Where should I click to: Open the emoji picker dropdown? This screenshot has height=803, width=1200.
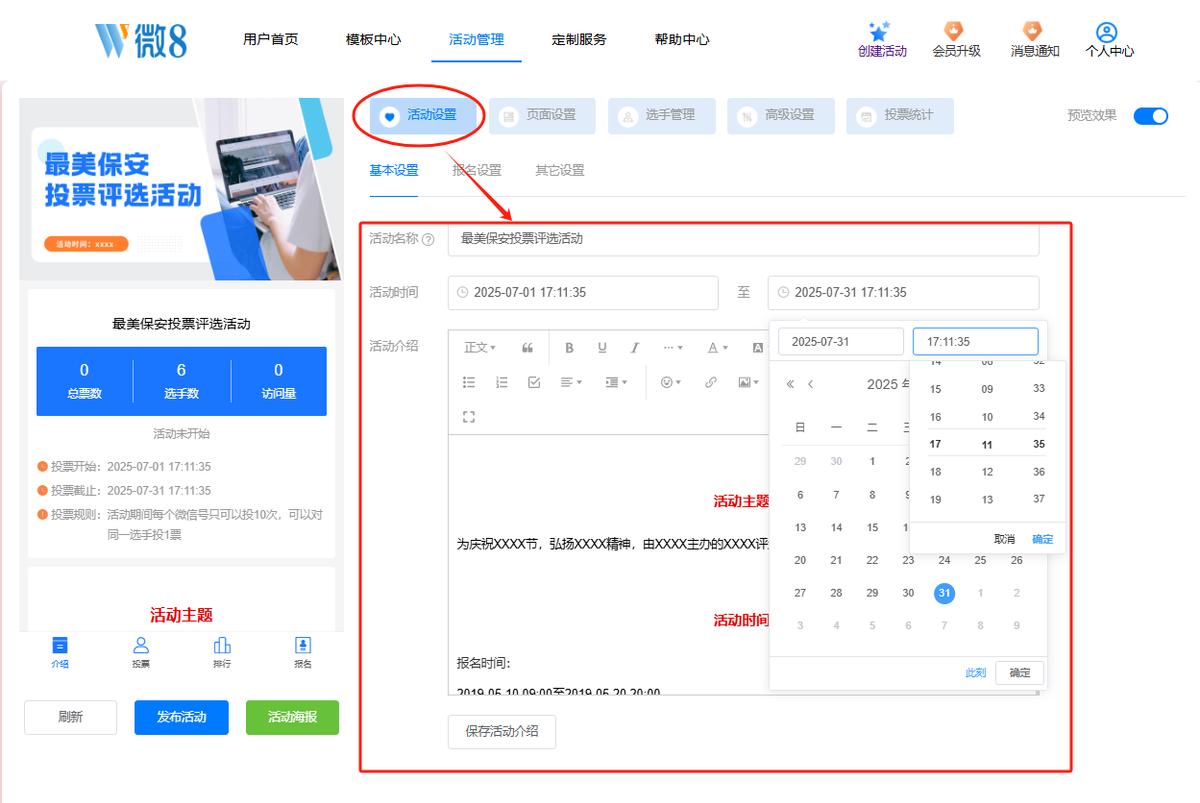(x=670, y=382)
